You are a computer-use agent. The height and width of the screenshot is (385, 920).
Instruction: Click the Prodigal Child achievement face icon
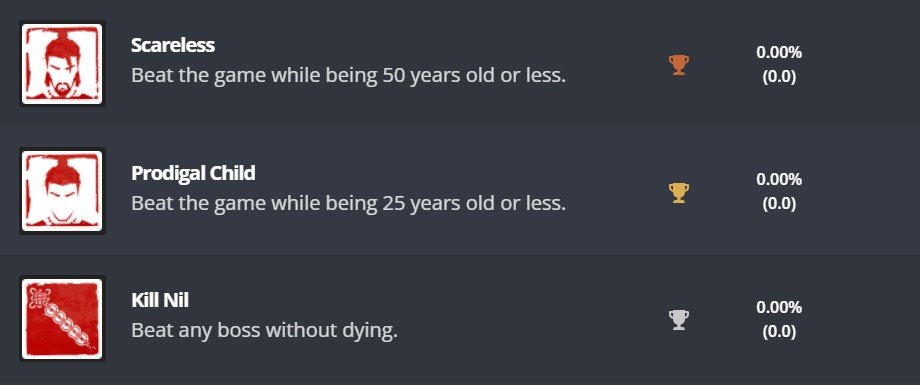[x=62, y=191]
